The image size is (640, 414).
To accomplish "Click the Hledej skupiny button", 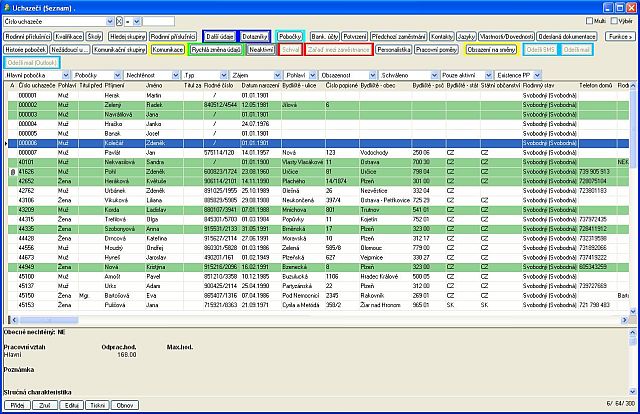I will pyautogui.click(x=127, y=37).
